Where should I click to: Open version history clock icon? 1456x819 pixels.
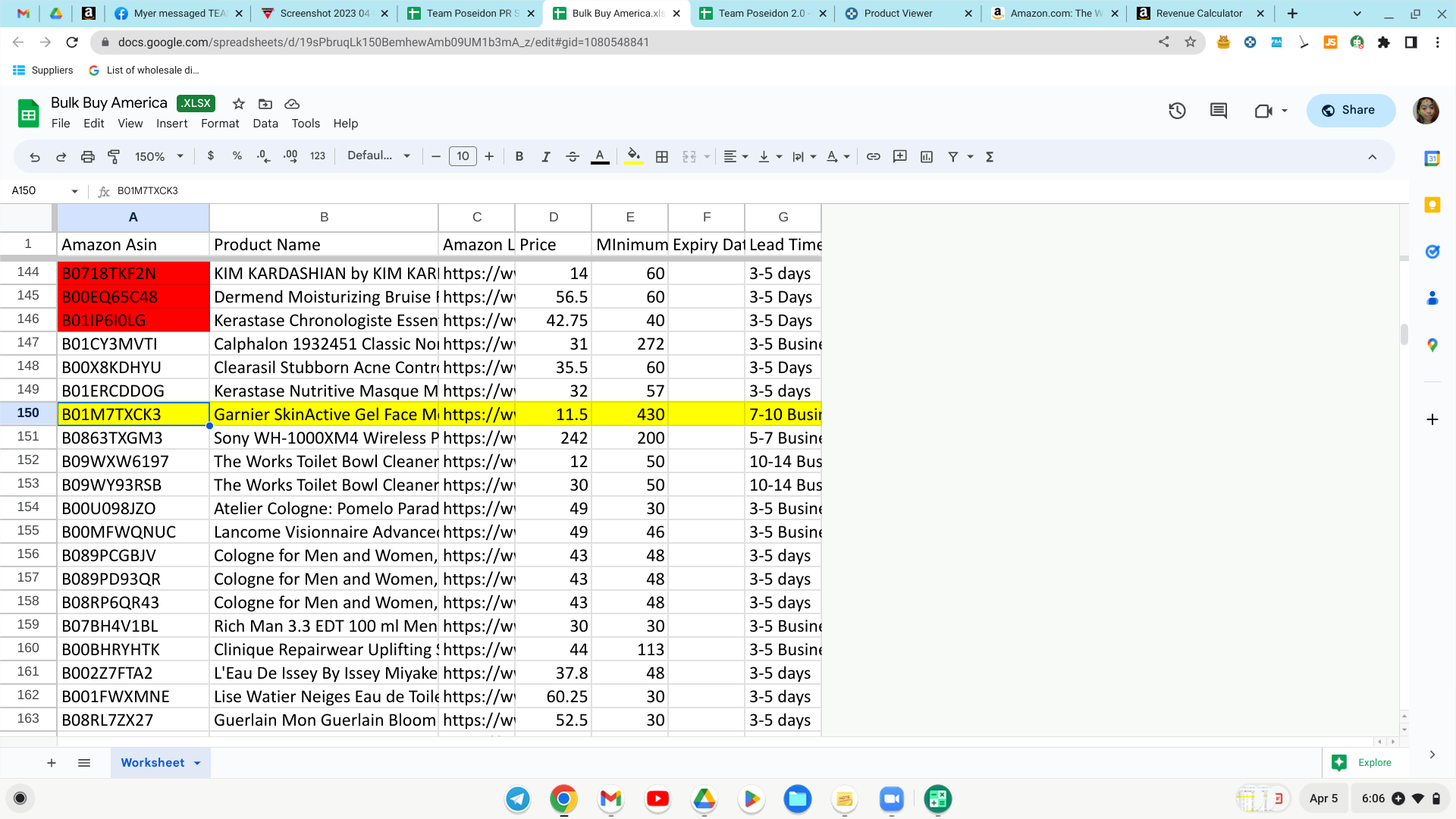(1177, 111)
